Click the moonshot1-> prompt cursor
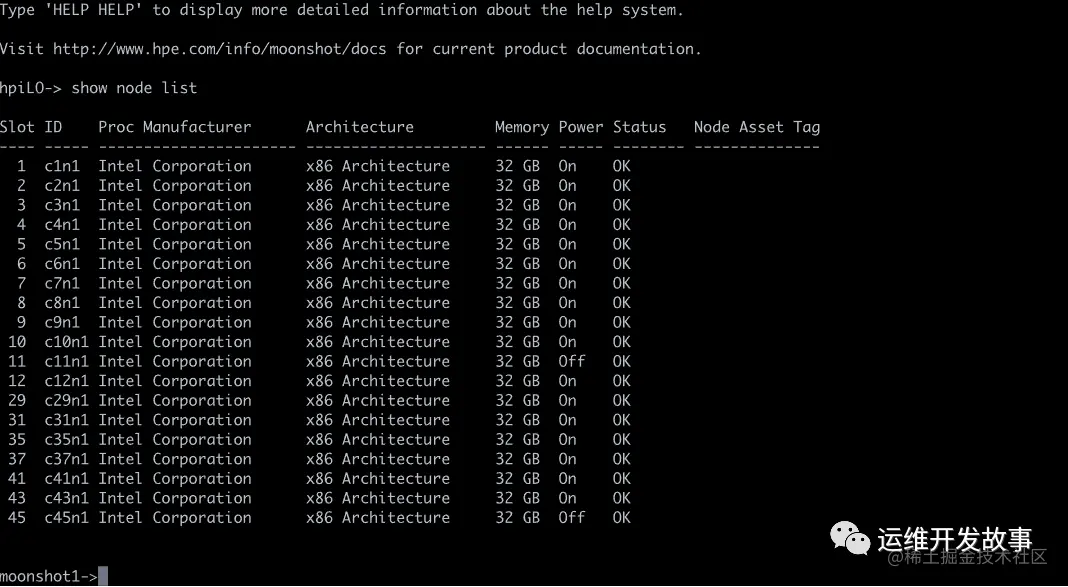The height and width of the screenshot is (587, 1068). (x=103, y=576)
